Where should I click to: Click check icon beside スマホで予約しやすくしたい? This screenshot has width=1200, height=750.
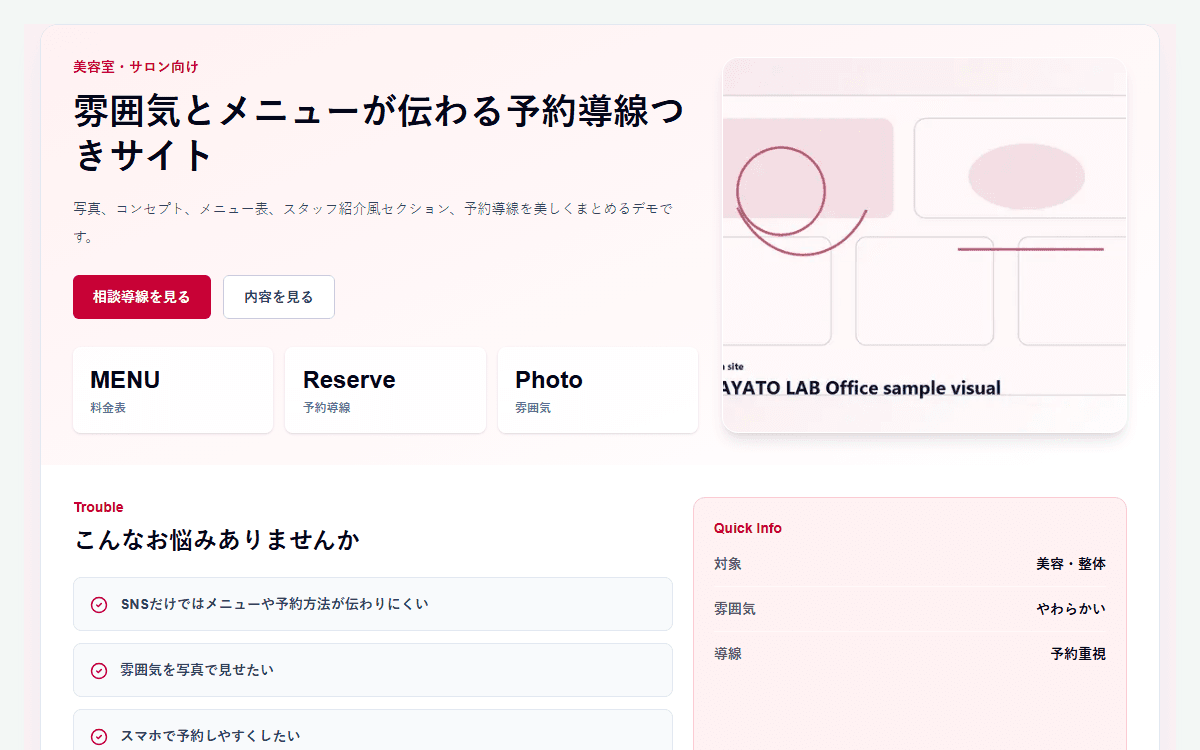(x=99, y=736)
